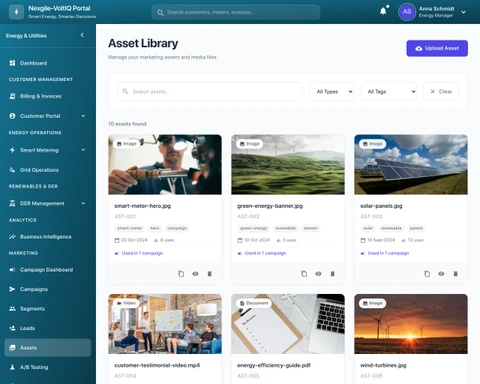The image size is (480, 384).
Task: Click the magnifier icon in the top search bar
Action: [x=160, y=13]
